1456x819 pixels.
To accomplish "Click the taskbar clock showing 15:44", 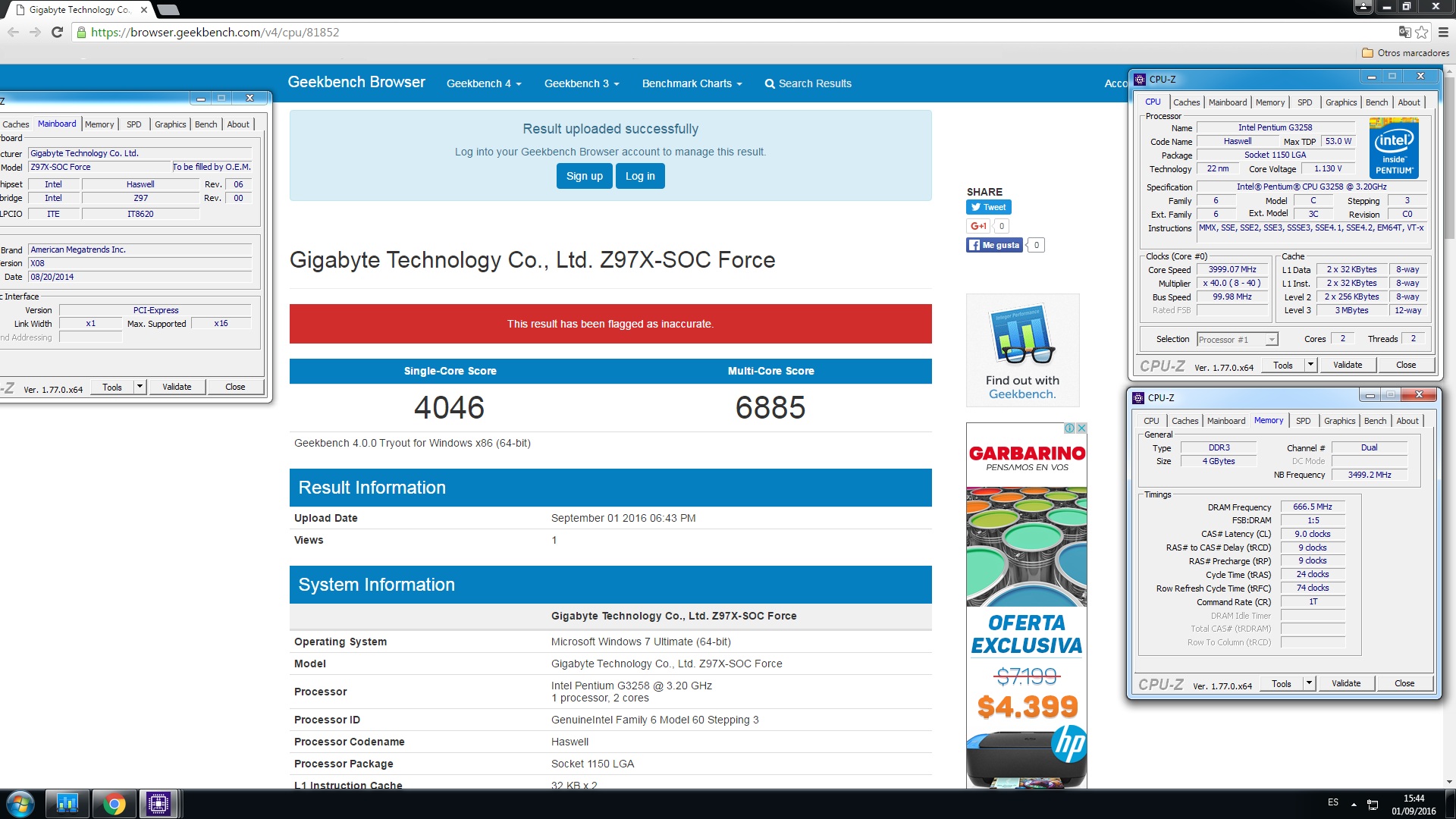I will pyautogui.click(x=1414, y=804).
